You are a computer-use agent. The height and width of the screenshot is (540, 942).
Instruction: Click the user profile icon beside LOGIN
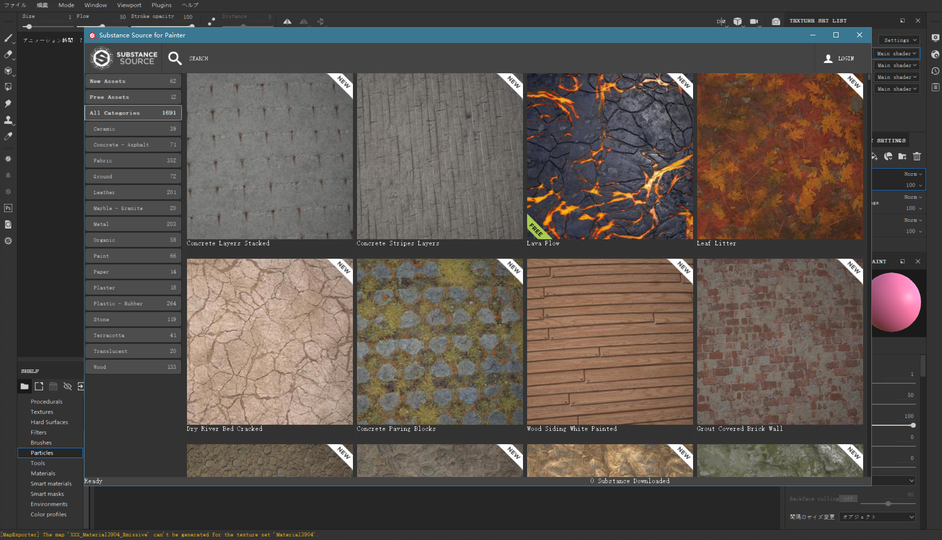828,58
